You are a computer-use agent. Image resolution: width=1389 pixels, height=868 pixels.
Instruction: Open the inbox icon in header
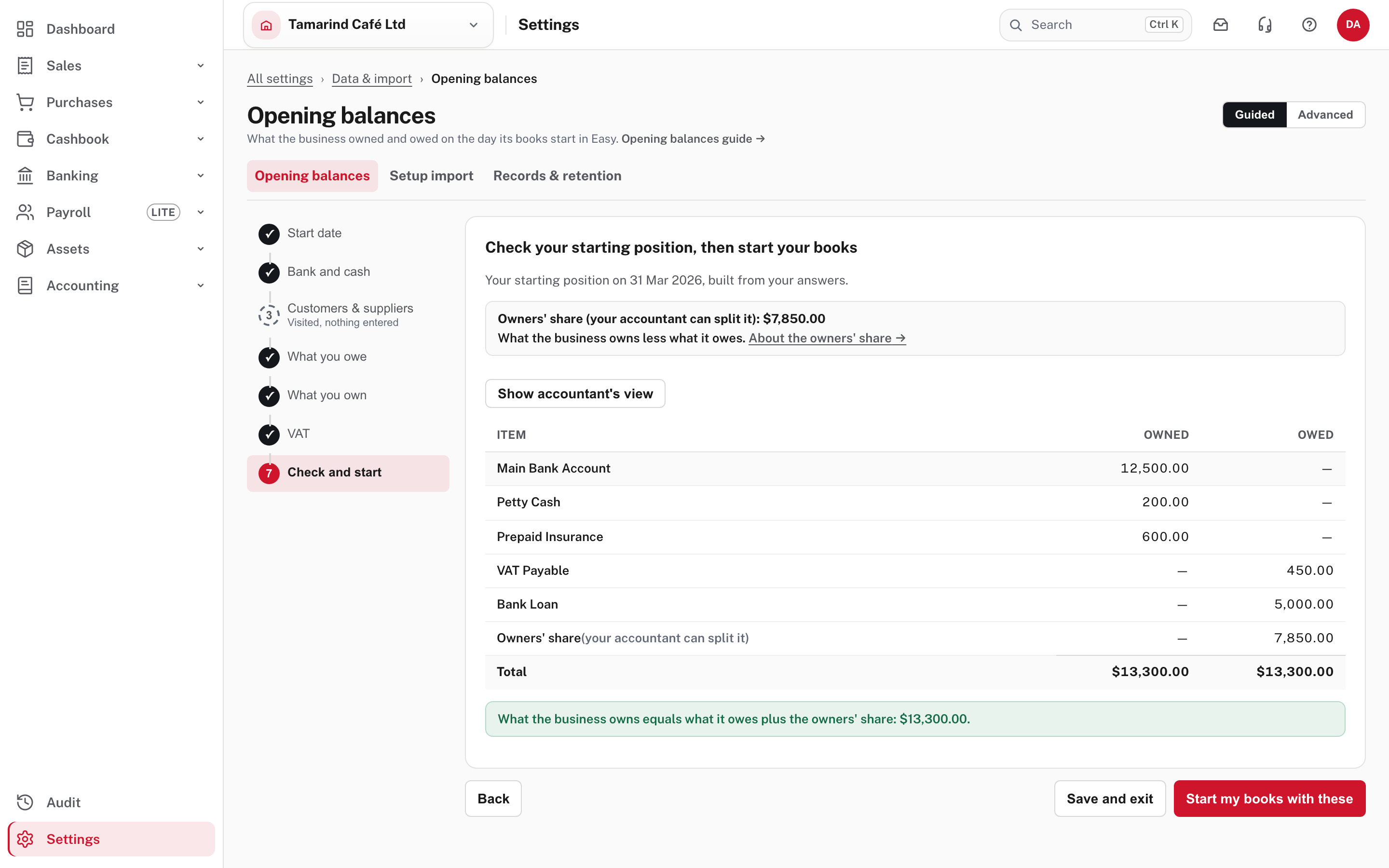(1220, 25)
